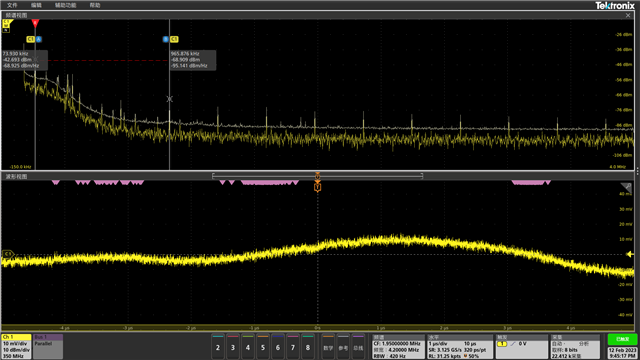Click the trigger level arrow on right edge
This screenshot has width=640, height=360.
(630, 254)
